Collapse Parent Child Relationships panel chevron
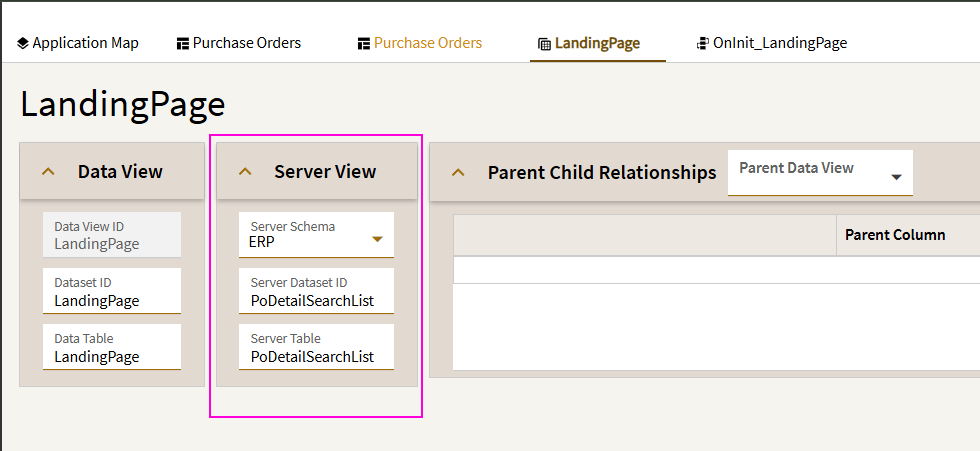This screenshot has height=451, width=980. (x=458, y=172)
